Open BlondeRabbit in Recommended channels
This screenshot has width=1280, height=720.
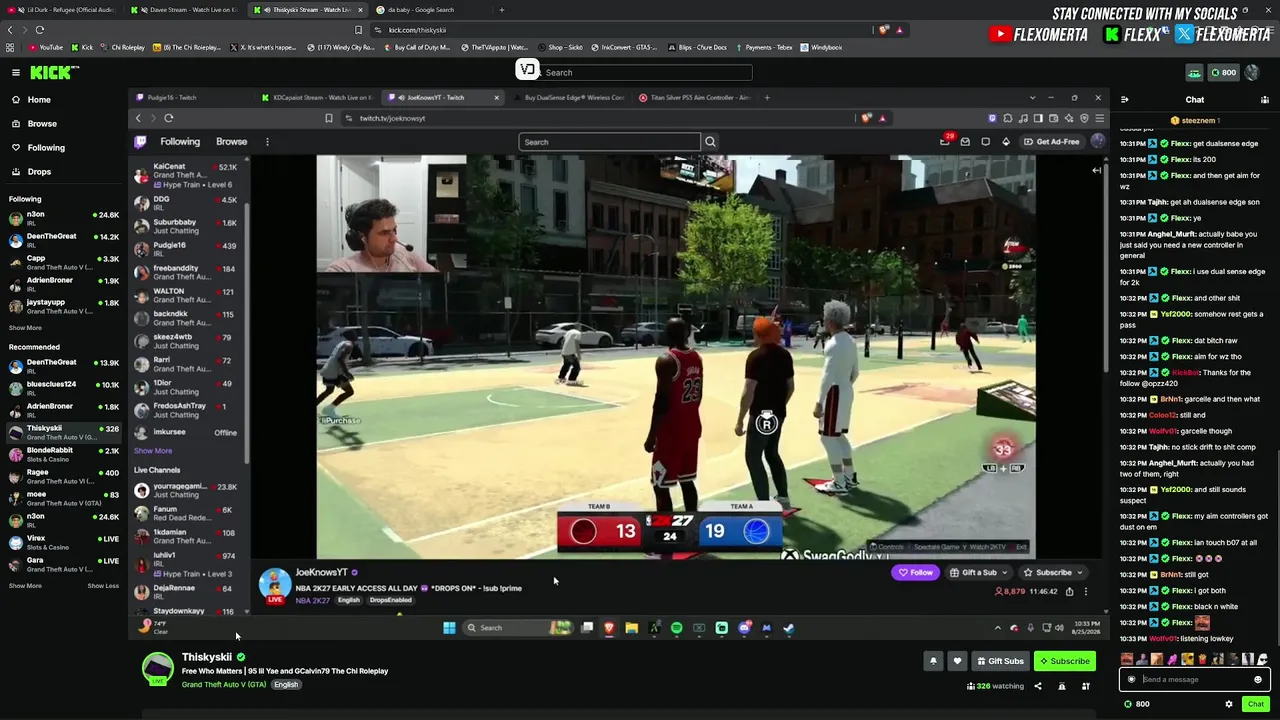(63, 454)
